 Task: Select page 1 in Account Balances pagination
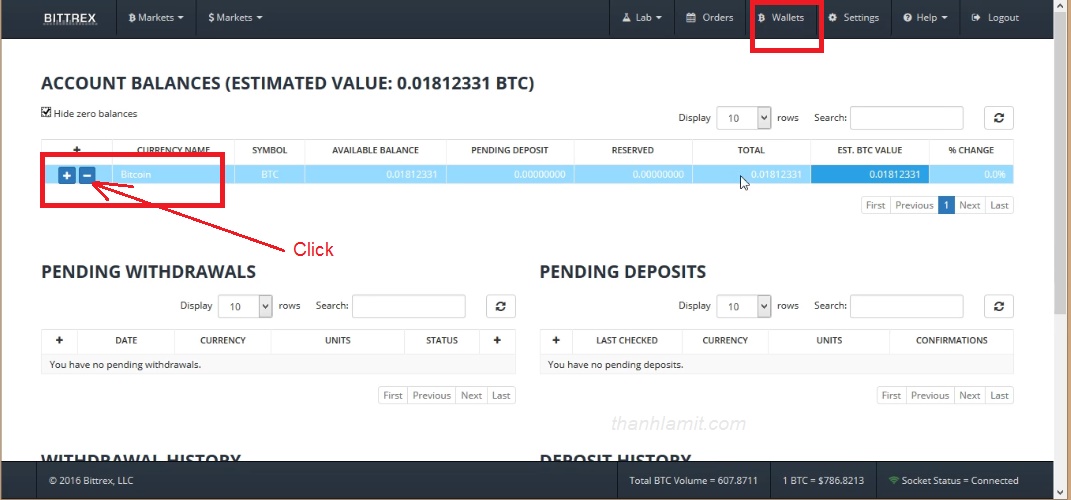pyautogui.click(x=947, y=206)
